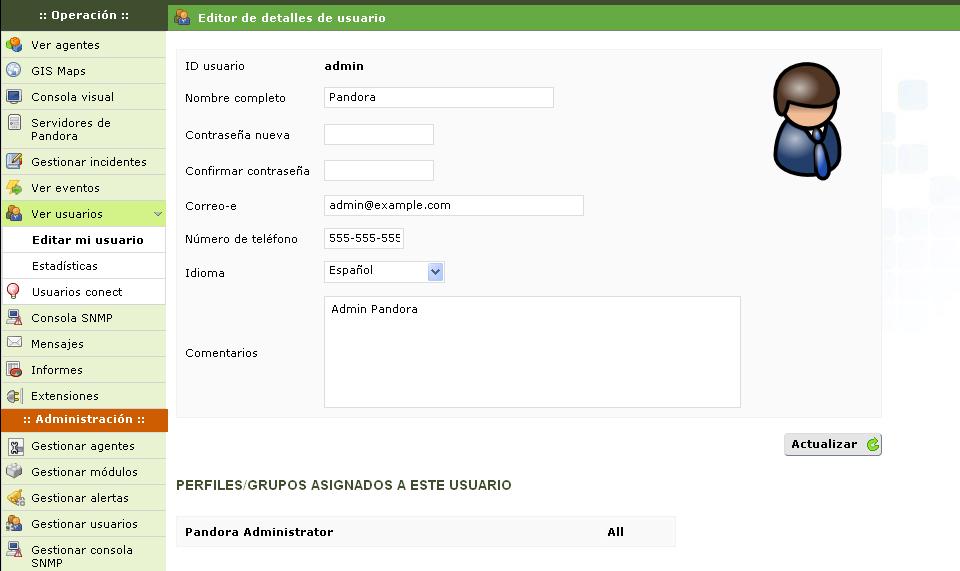Viewport: 960px width, 571px height.
Task: Open Usuarios conect submenu item
Action: 77,292
